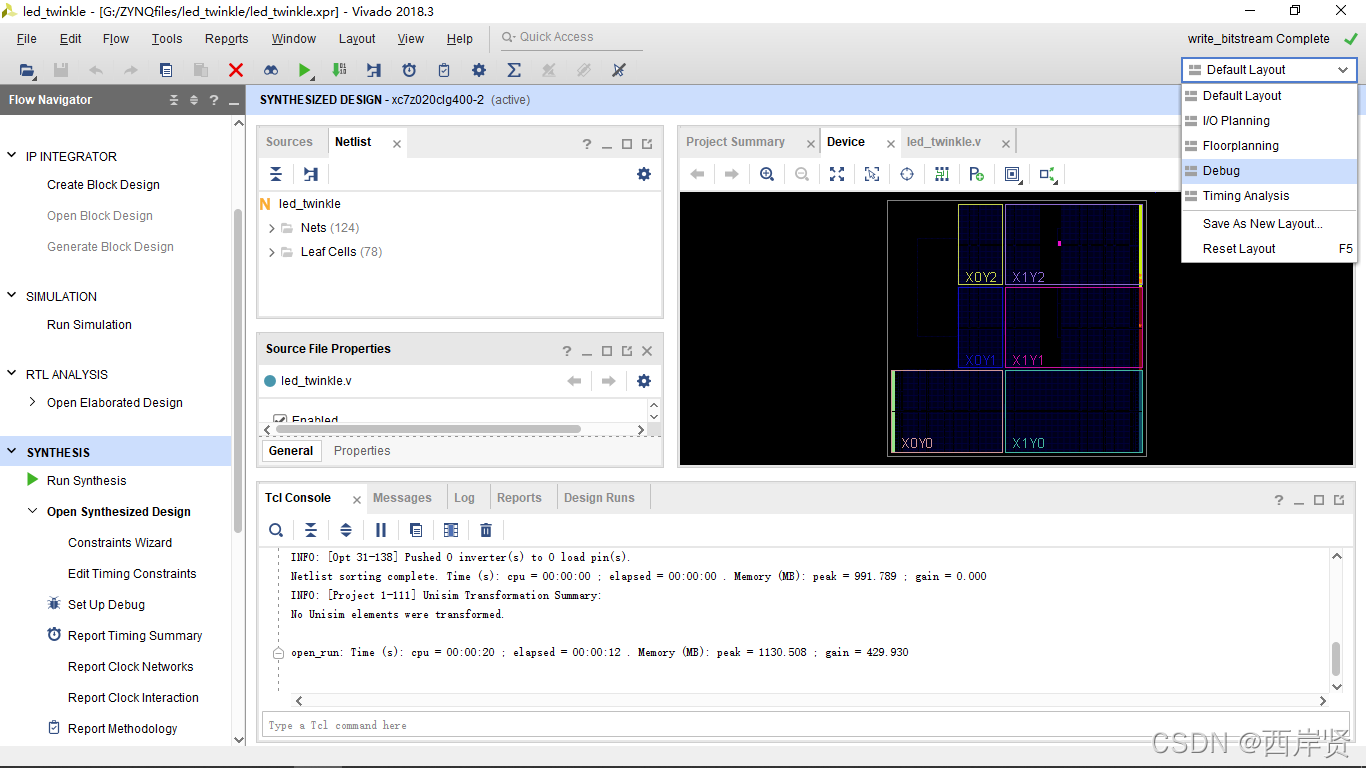1366x768 pixels.
Task: Open the File menu
Action: pos(27,39)
